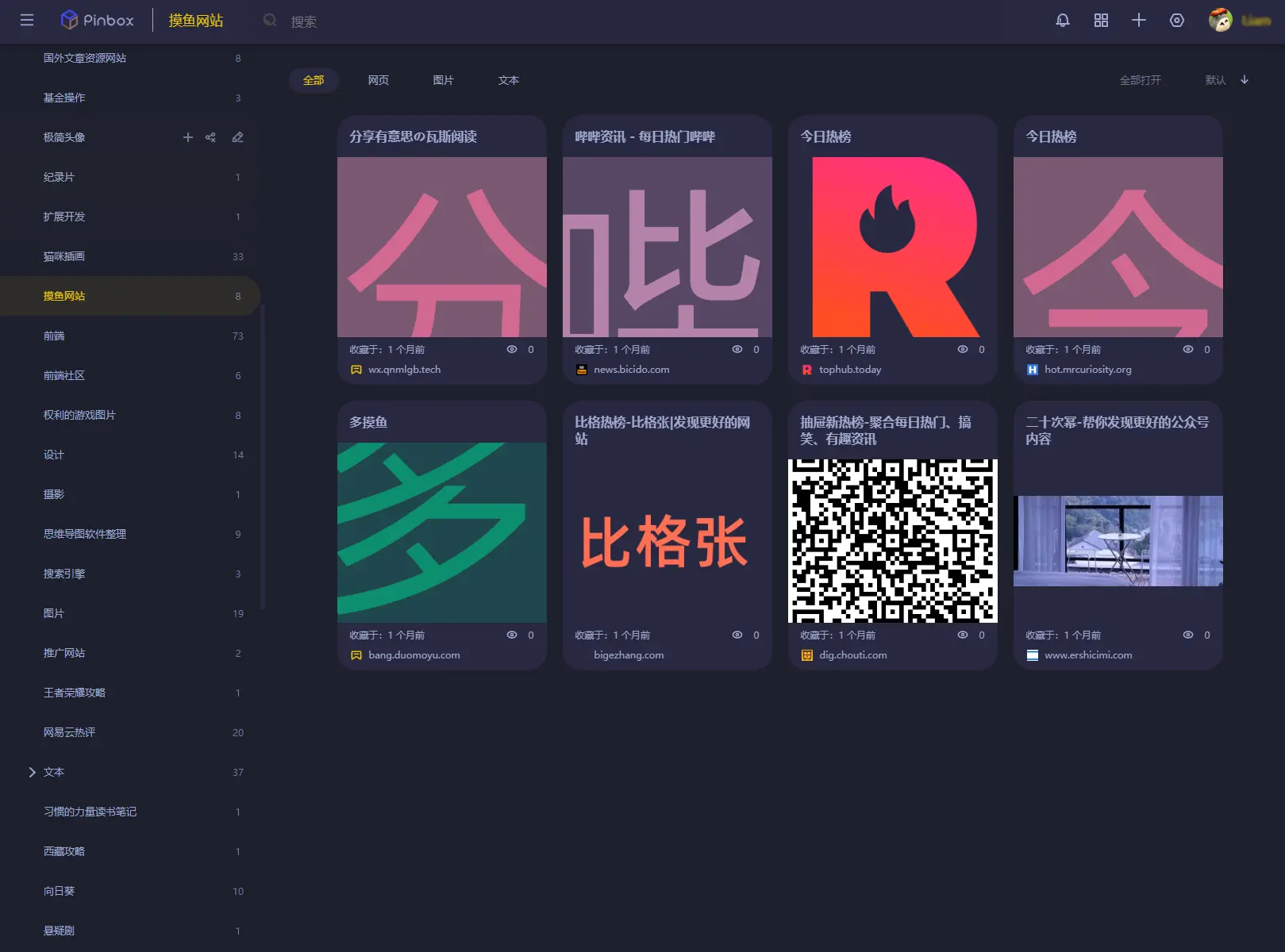1285x952 pixels.
Task: Open the wx.qnmlgb.tech link
Action: 405,370
